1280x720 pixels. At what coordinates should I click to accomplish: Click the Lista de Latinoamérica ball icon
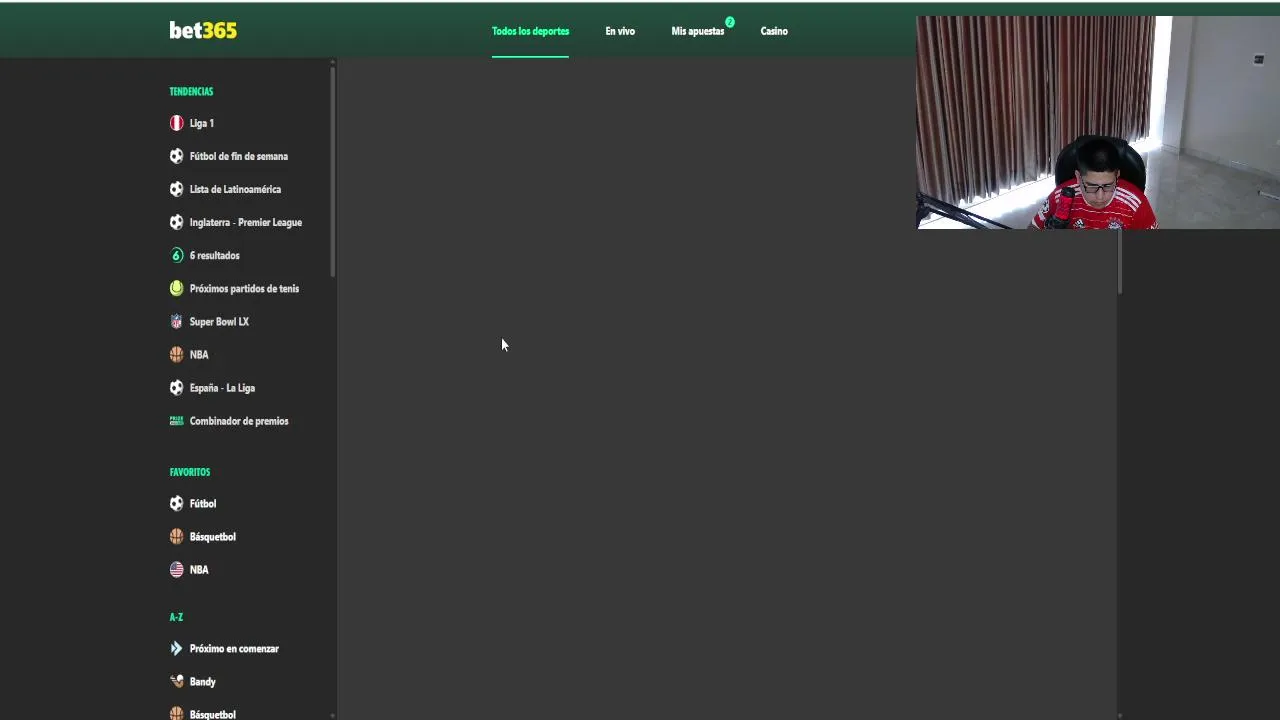point(176,189)
